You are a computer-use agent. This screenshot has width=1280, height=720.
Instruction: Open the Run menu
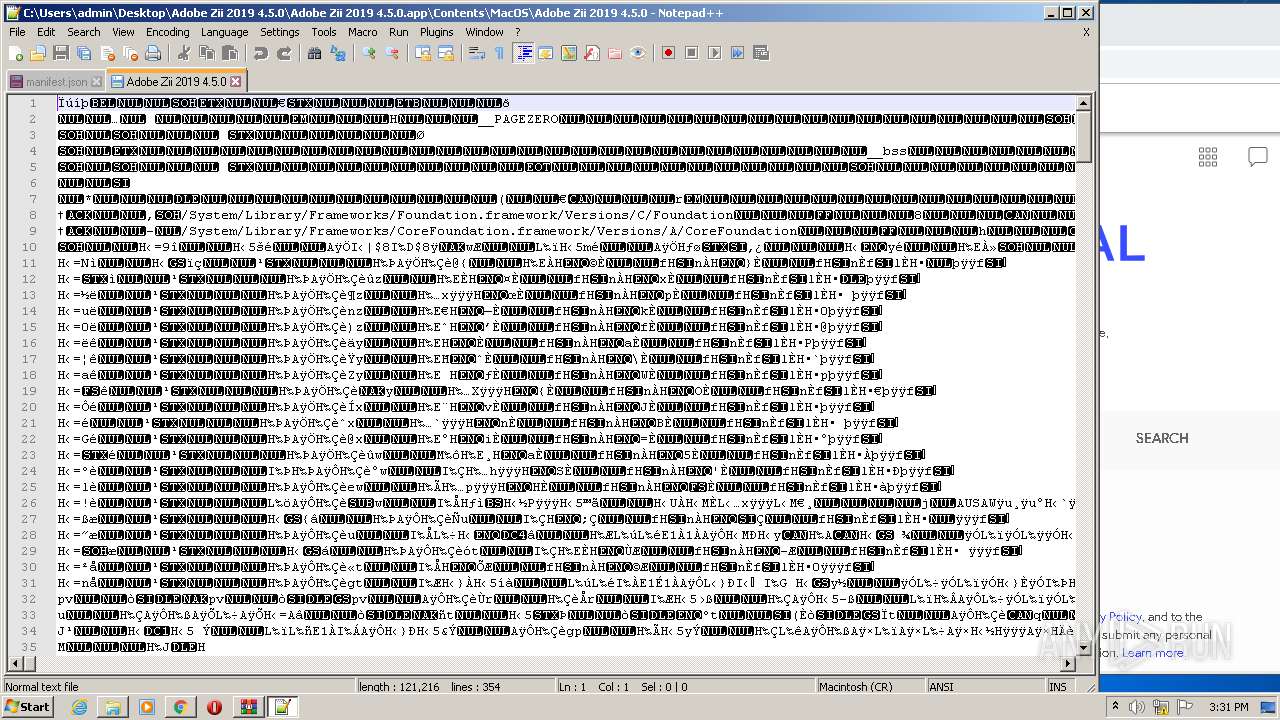tap(399, 32)
